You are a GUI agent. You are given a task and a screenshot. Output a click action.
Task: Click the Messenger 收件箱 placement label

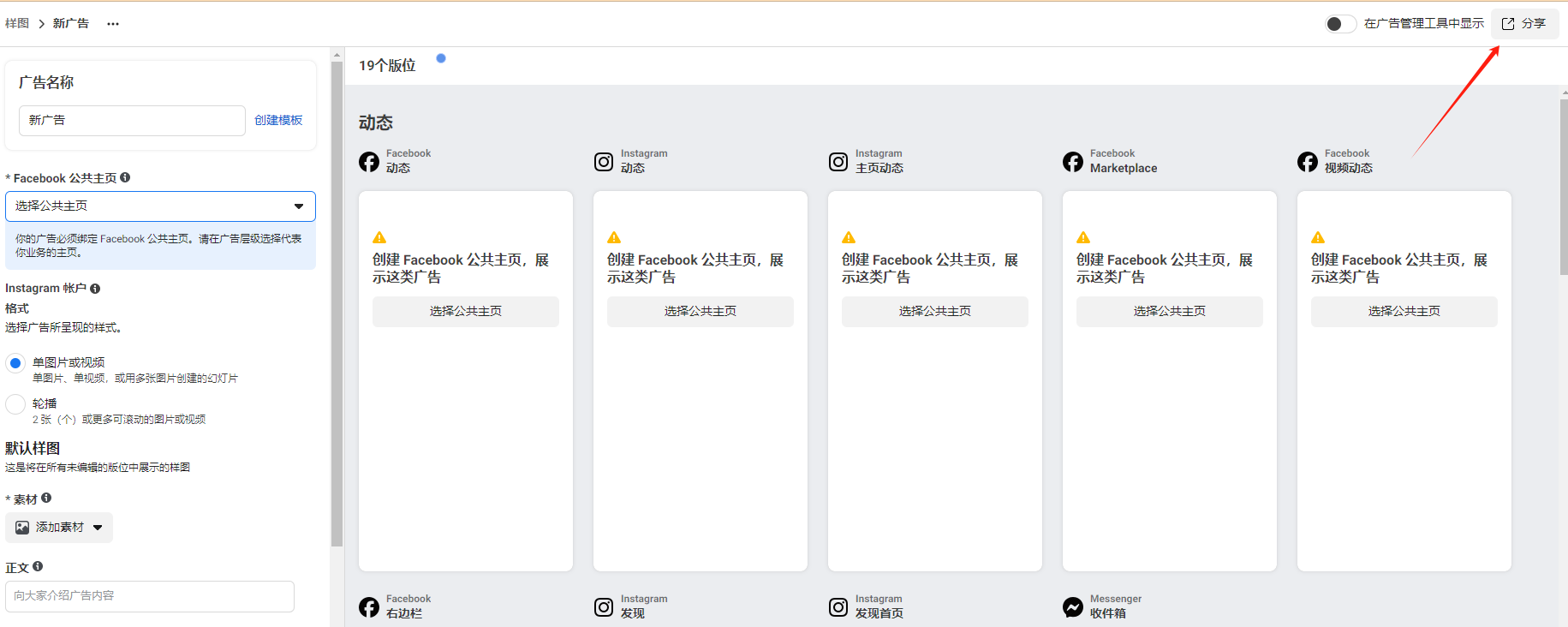click(x=1116, y=606)
